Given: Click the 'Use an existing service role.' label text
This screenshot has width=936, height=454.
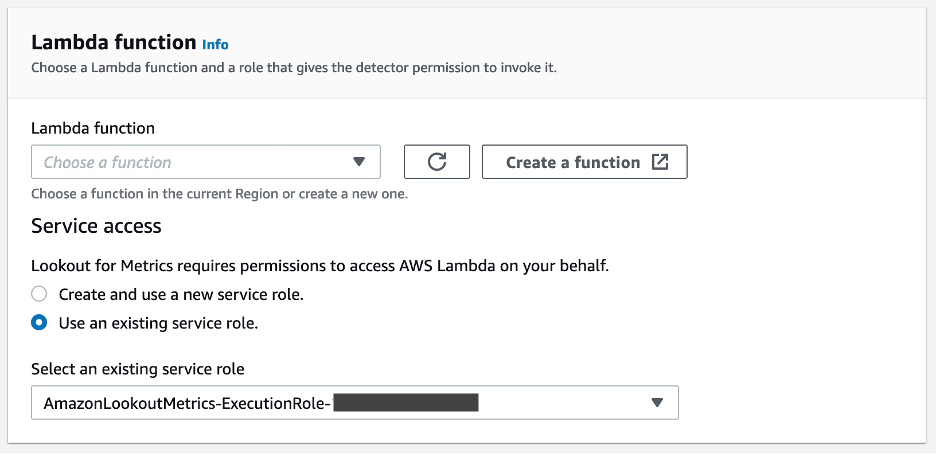Looking at the screenshot, I should coord(158,323).
